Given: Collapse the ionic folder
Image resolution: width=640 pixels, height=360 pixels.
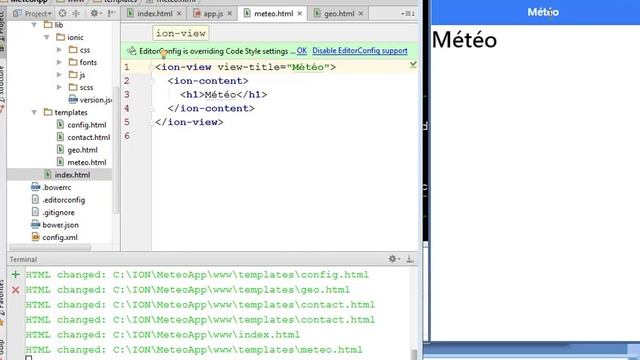Looking at the screenshot, I should coord(47,37).
